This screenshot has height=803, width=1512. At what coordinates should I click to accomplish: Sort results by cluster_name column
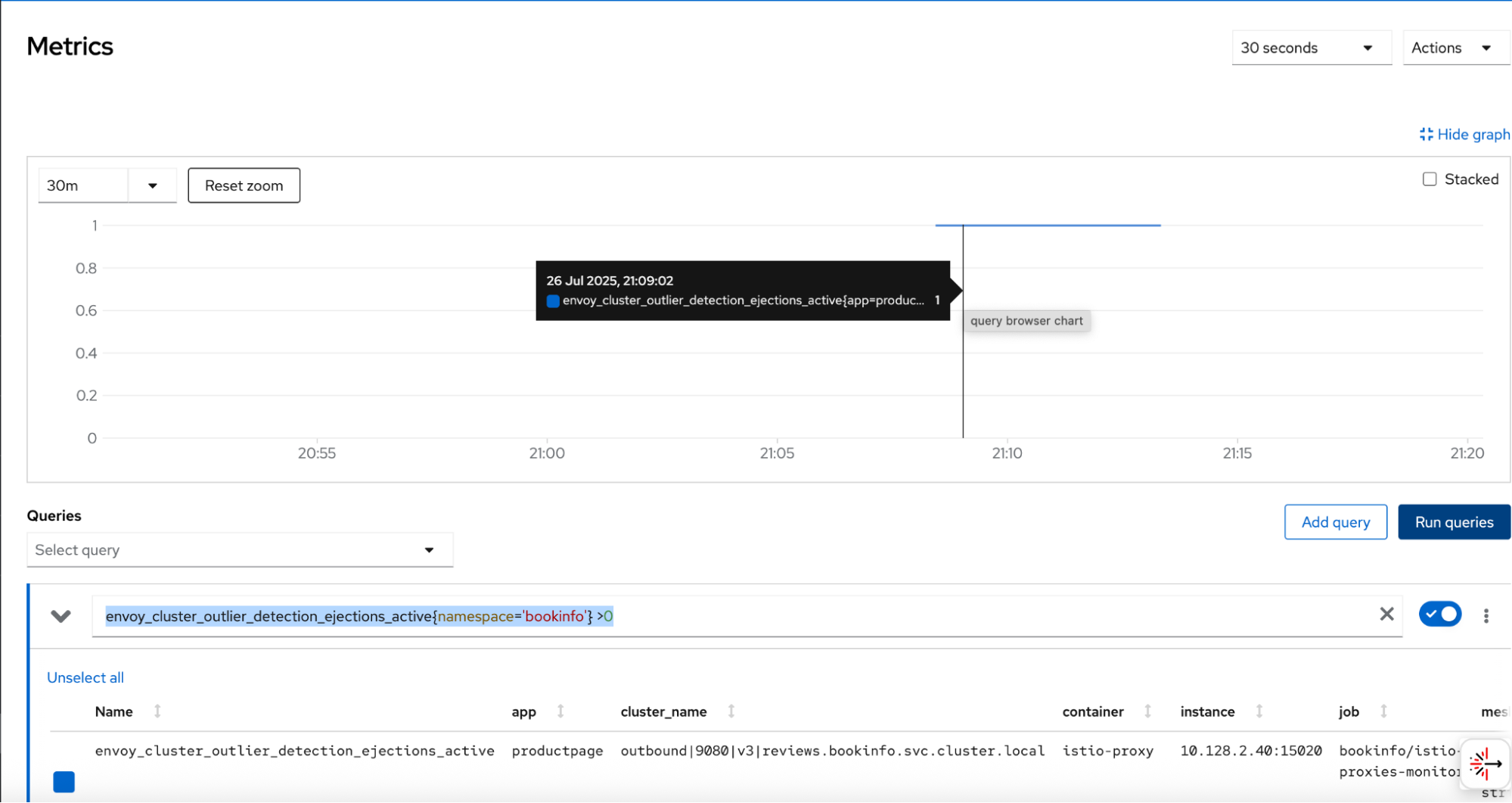[x=731, y=711]
